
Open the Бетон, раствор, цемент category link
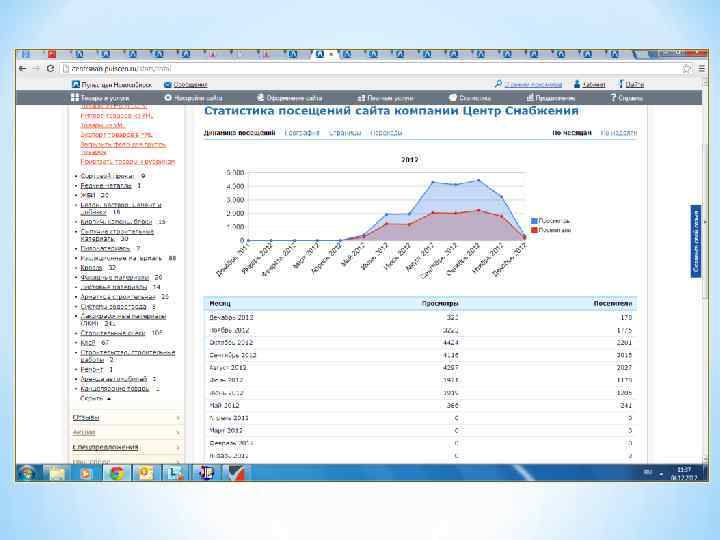(121, 208)
